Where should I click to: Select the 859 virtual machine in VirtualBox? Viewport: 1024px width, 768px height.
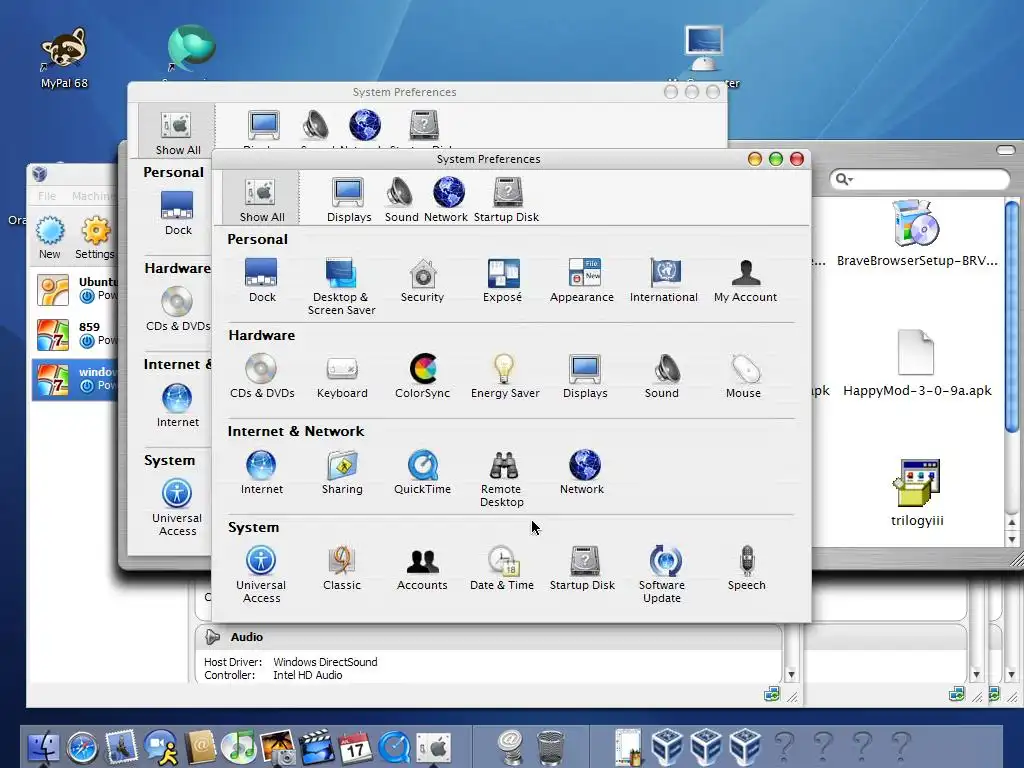pyautogui.click(x=74, y=334)
